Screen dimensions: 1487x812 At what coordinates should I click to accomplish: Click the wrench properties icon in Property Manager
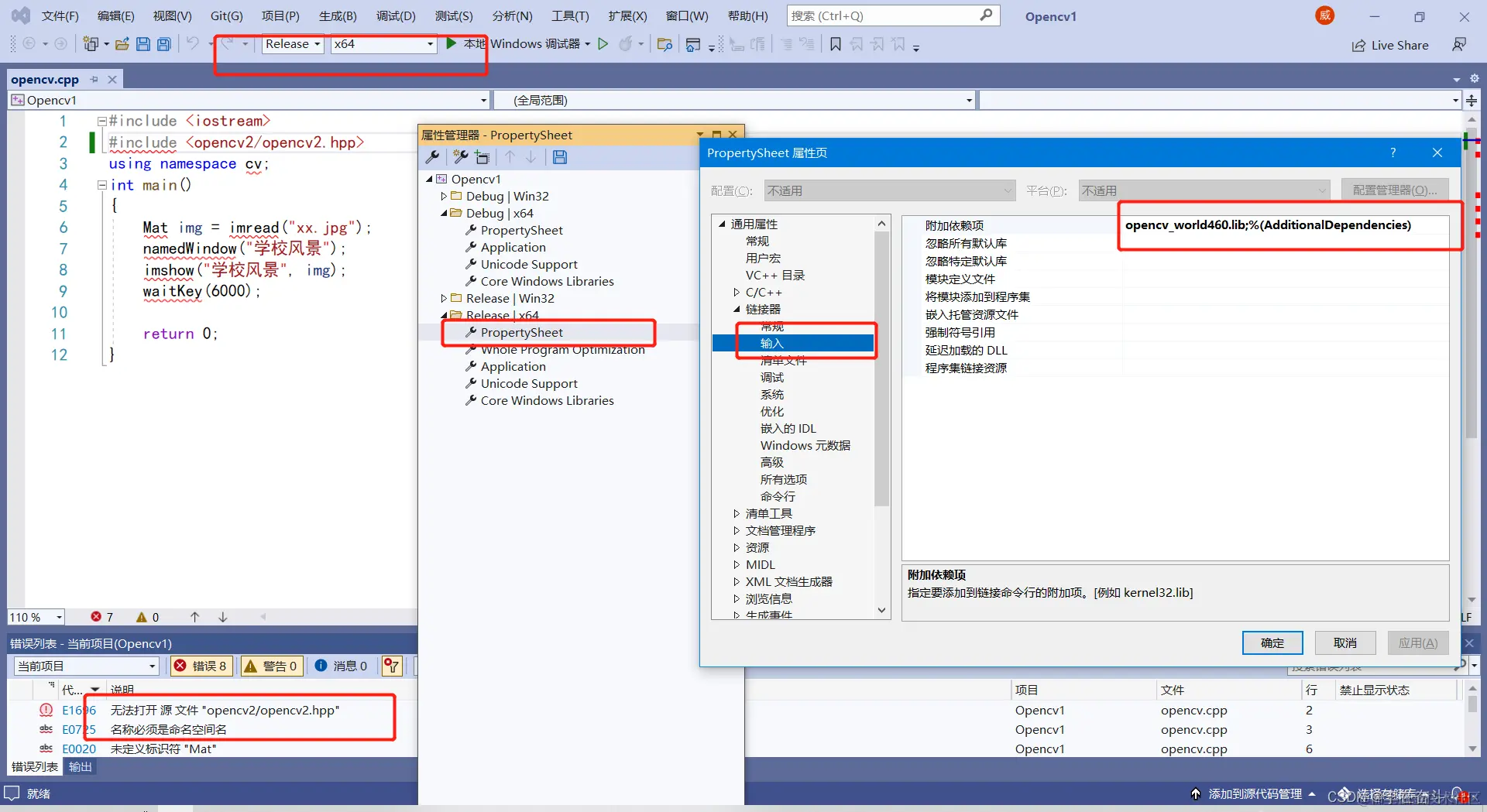[x=433, y=157]
